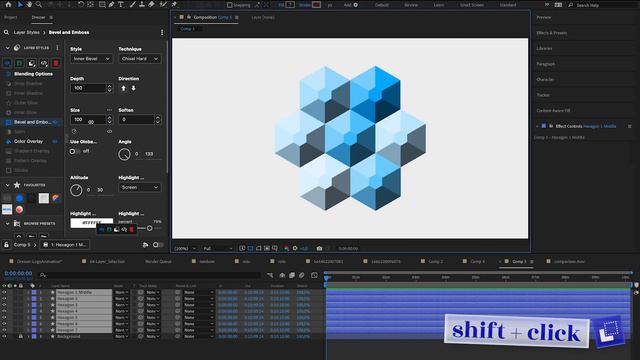Image resolution: width=640 pixels, height=360 pixels.
Task: Click the Angle dial control
Action: pyautogui.click(x=124, y=154)
